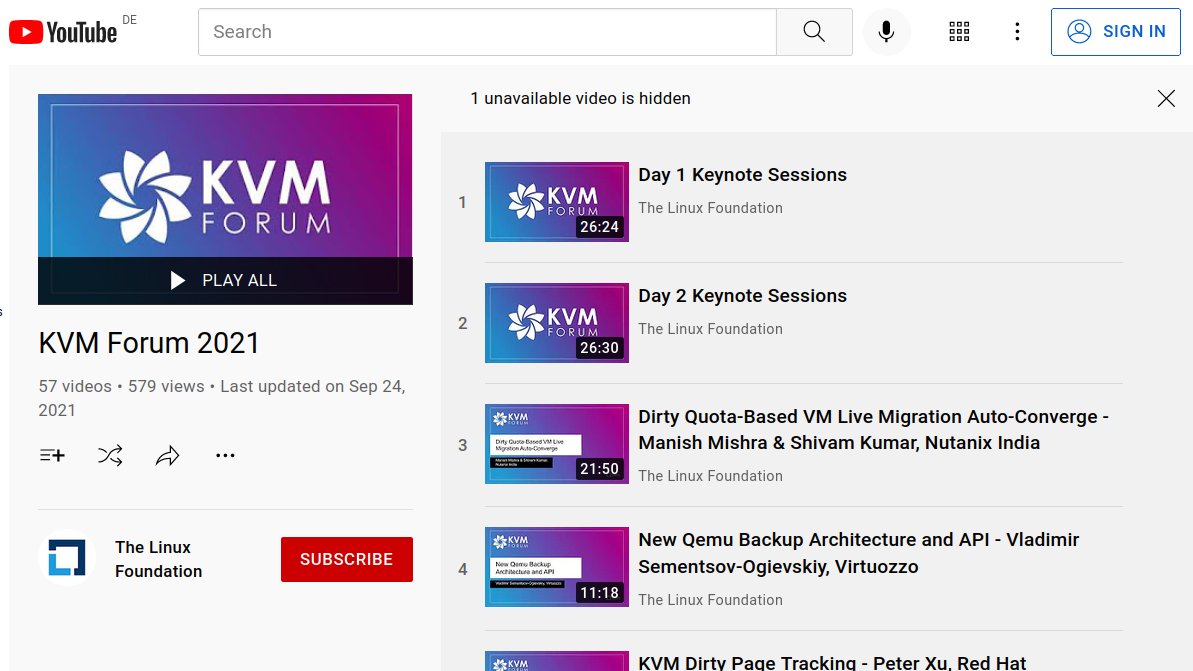Viewport: 1193px width, 671px height.
Task: Click channel name under Dirty Quota-Based video
Action: [x=710, y=475]
